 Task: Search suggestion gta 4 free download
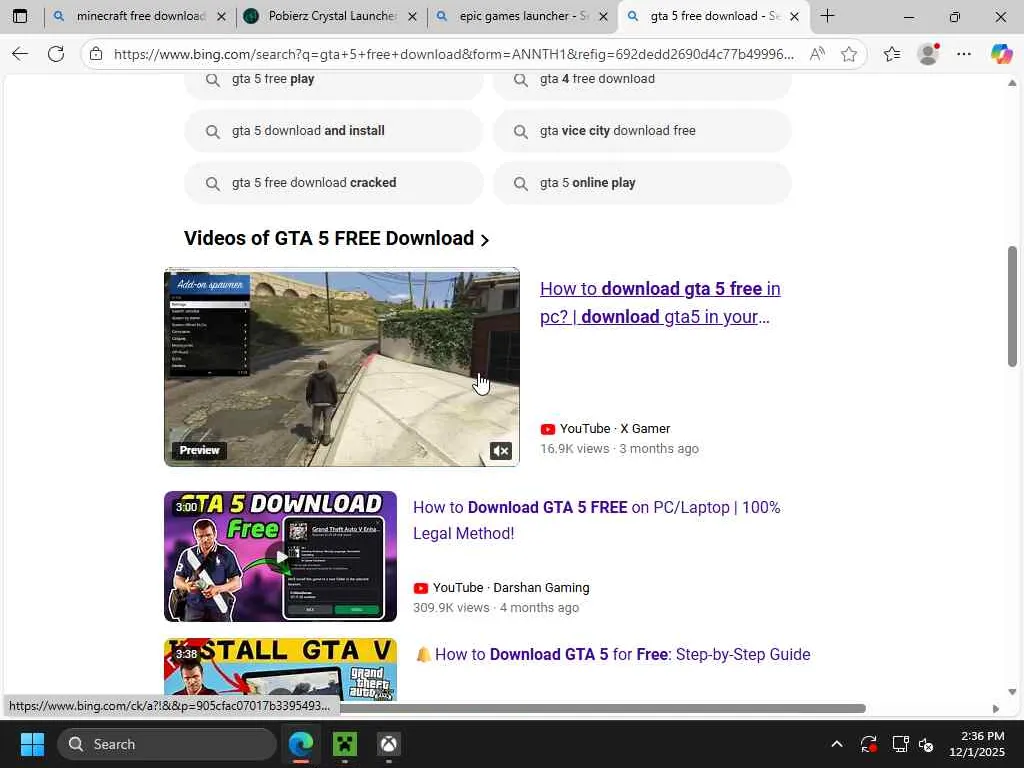(642, 80)
